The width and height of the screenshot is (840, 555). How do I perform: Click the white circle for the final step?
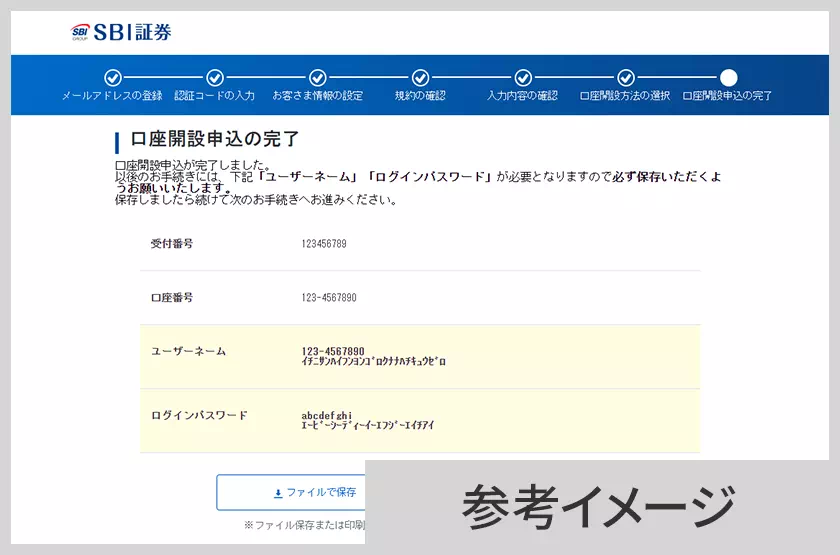coord(728,78)
